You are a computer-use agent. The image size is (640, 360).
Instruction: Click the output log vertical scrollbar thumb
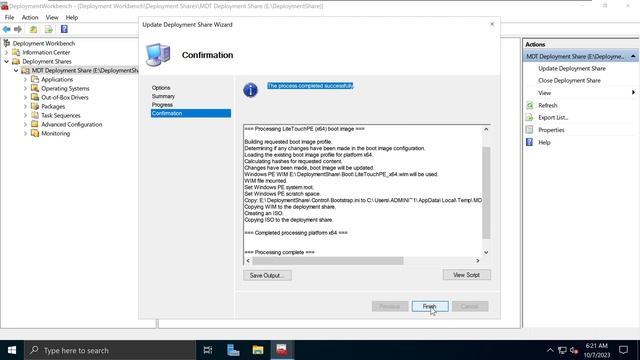pyautogui.click(x=486, y=193)
